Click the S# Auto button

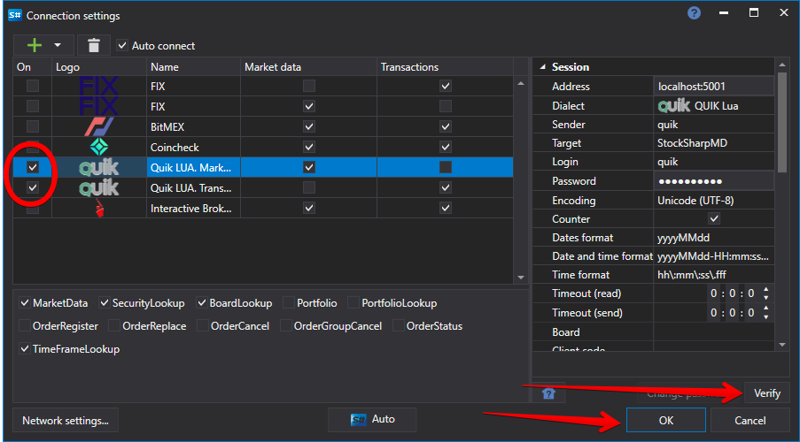point(372,420)
